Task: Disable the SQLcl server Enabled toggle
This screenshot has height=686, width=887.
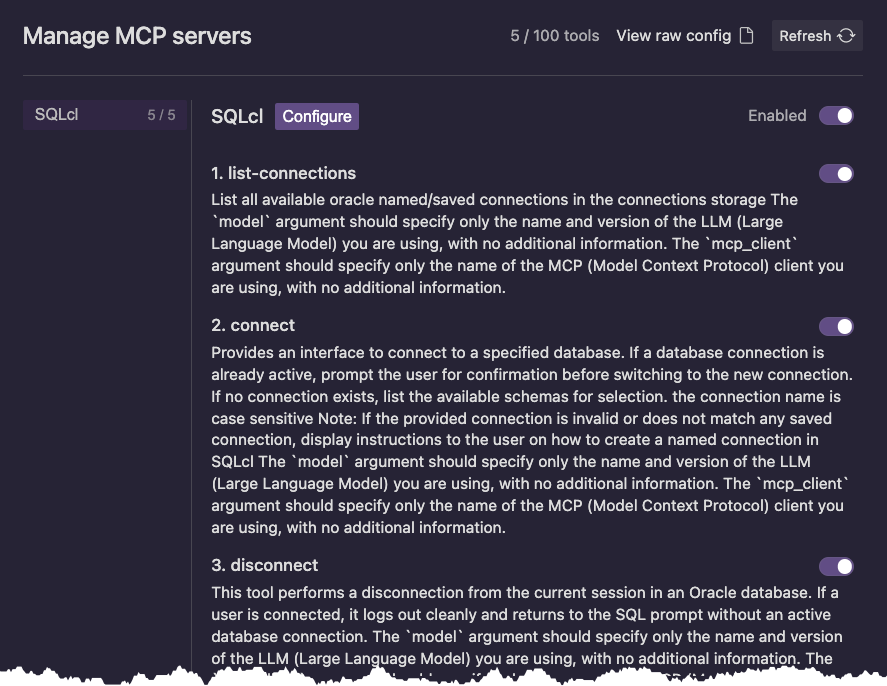Action: (836, 115)
